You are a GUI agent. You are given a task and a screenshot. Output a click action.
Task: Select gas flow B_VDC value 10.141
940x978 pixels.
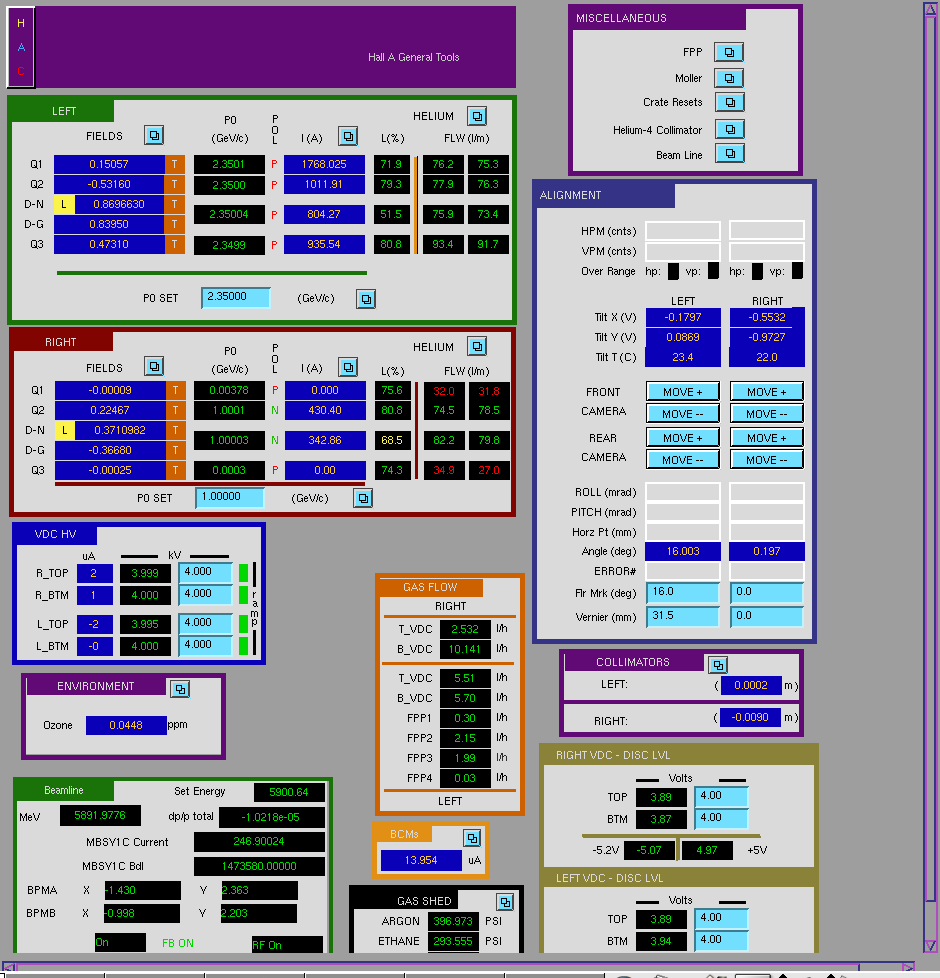[x=465, y=649]
